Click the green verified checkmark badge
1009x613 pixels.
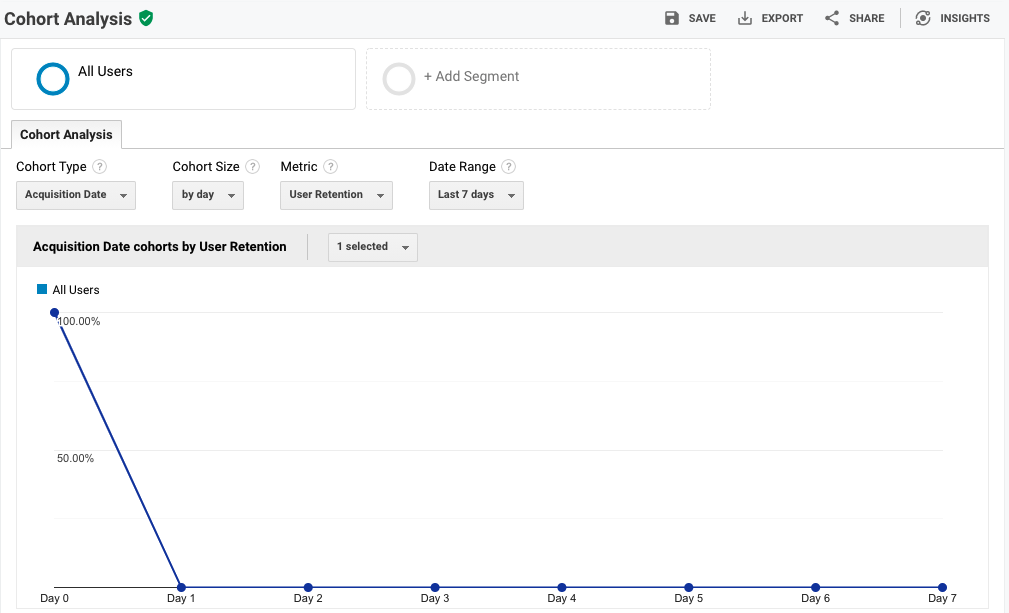pos(143,18)
